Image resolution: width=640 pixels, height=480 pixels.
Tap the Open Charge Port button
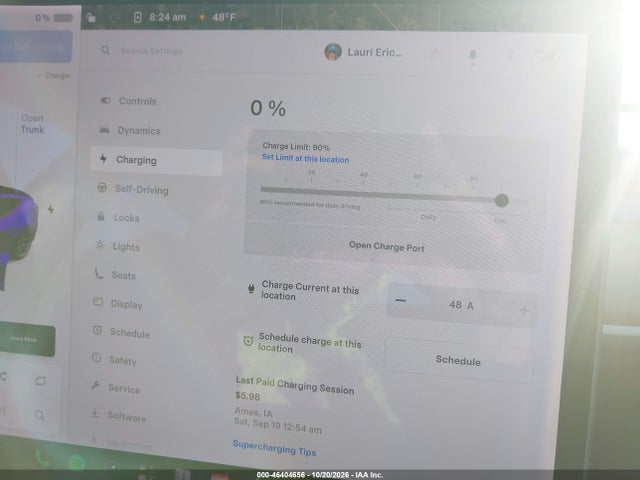pyautogui.click(x=387, y=247)
